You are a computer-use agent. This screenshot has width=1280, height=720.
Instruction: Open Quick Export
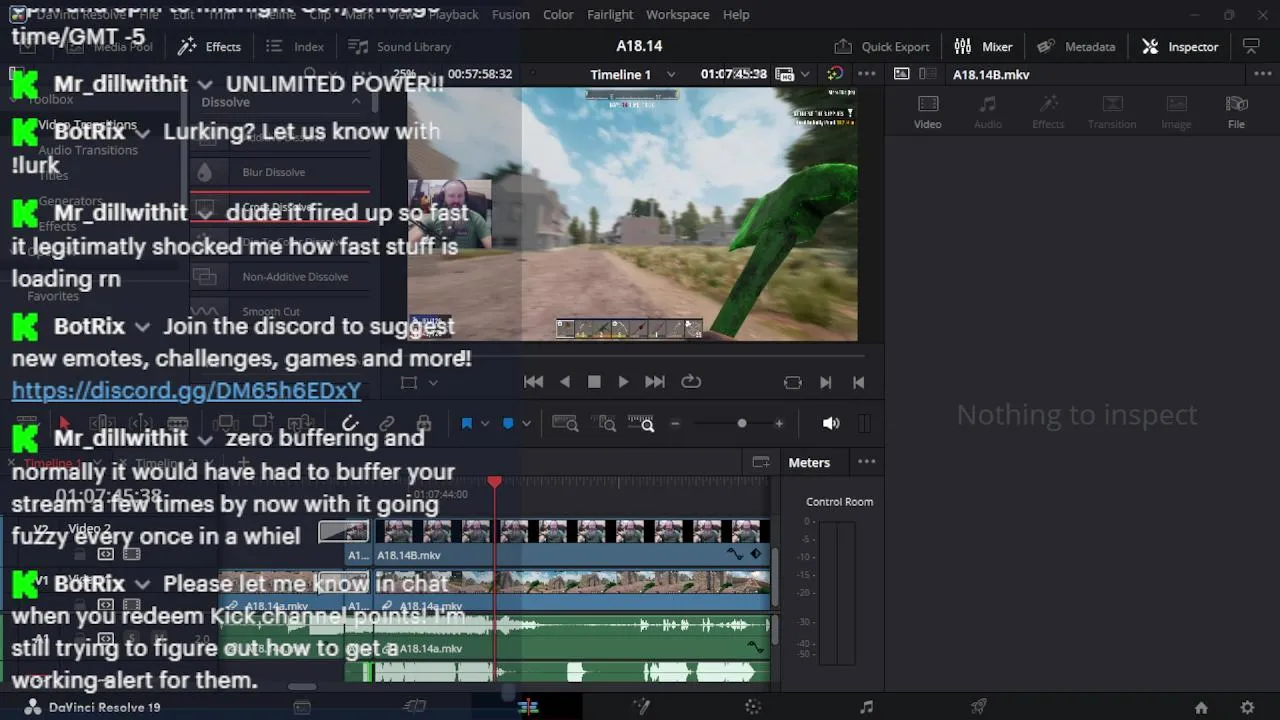(882, 46)
